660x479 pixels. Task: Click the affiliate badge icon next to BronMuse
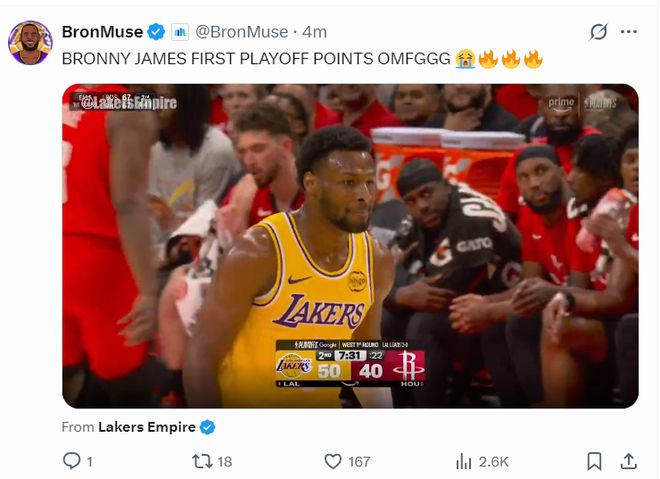[180, 32]
